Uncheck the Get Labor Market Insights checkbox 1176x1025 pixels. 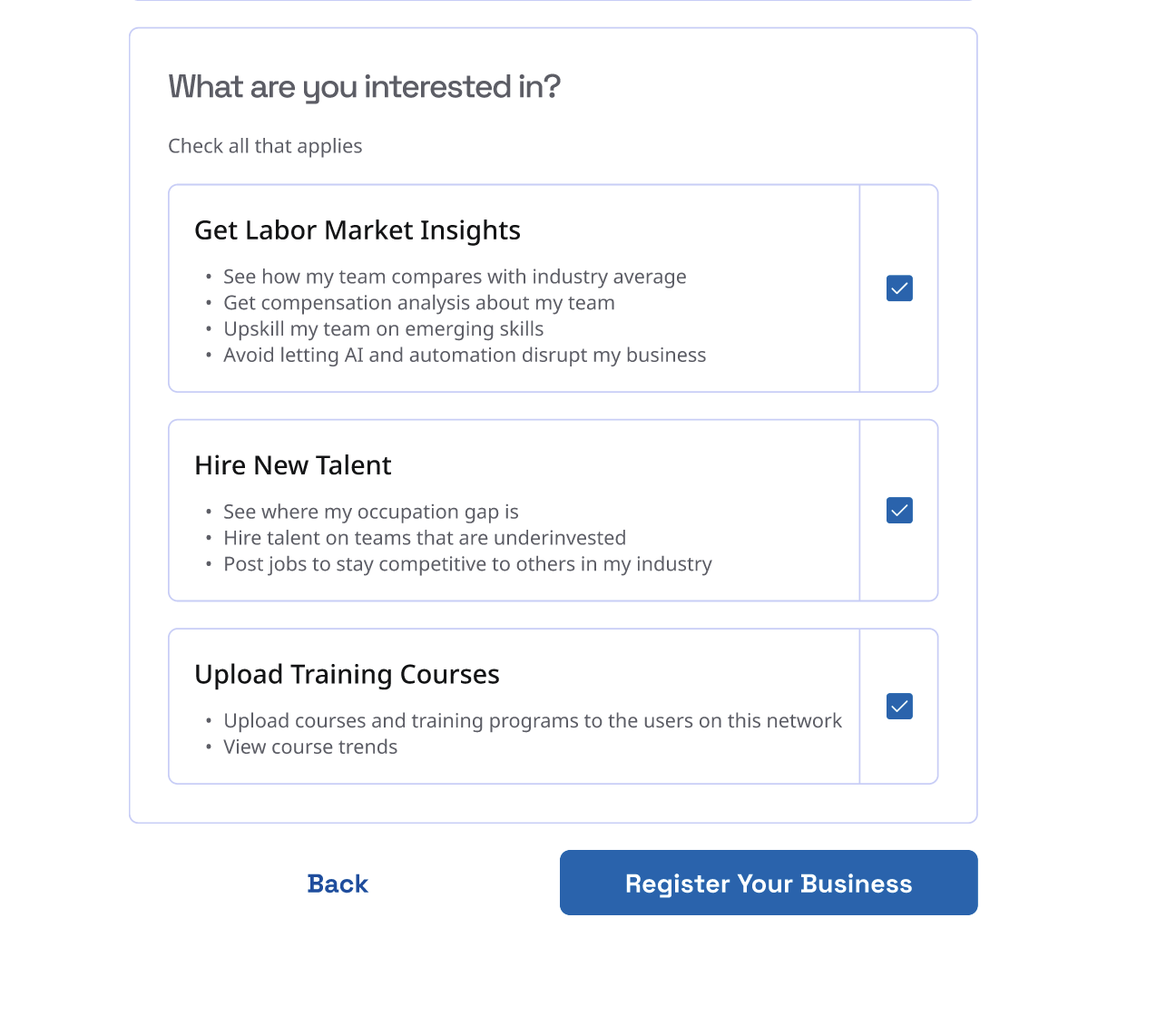click(899, 288)
